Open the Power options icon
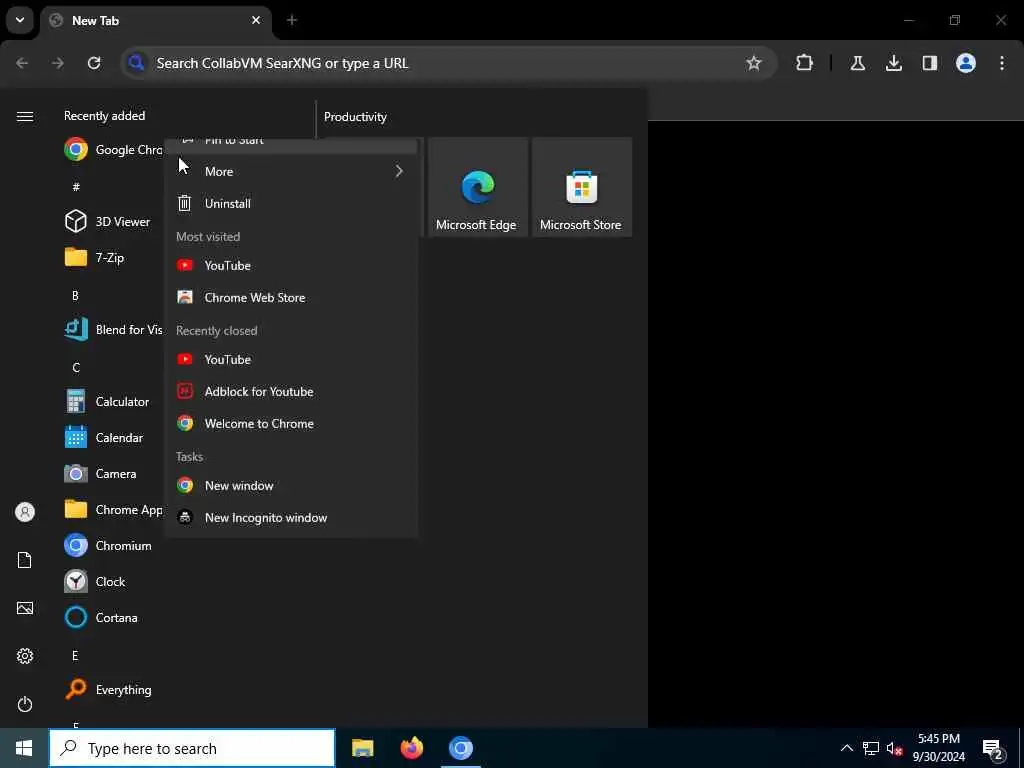 point(25,704)
